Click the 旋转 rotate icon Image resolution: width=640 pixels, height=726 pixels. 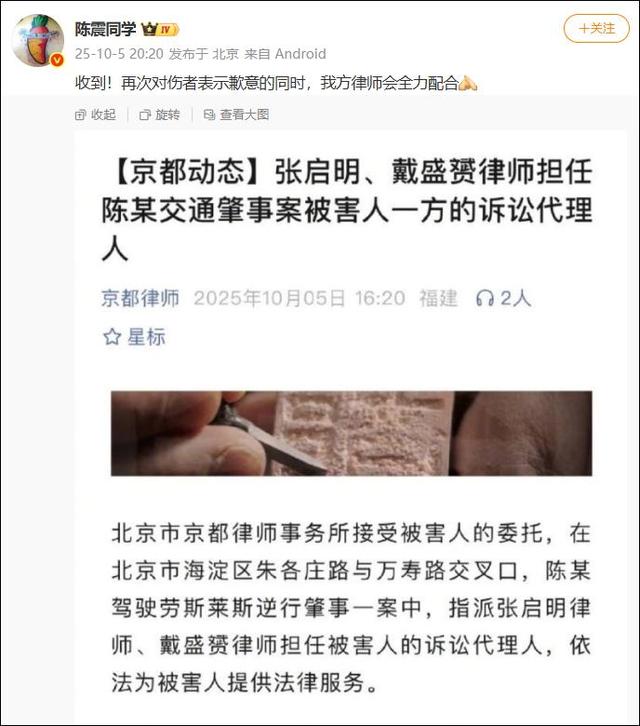[x=145, y=115]
